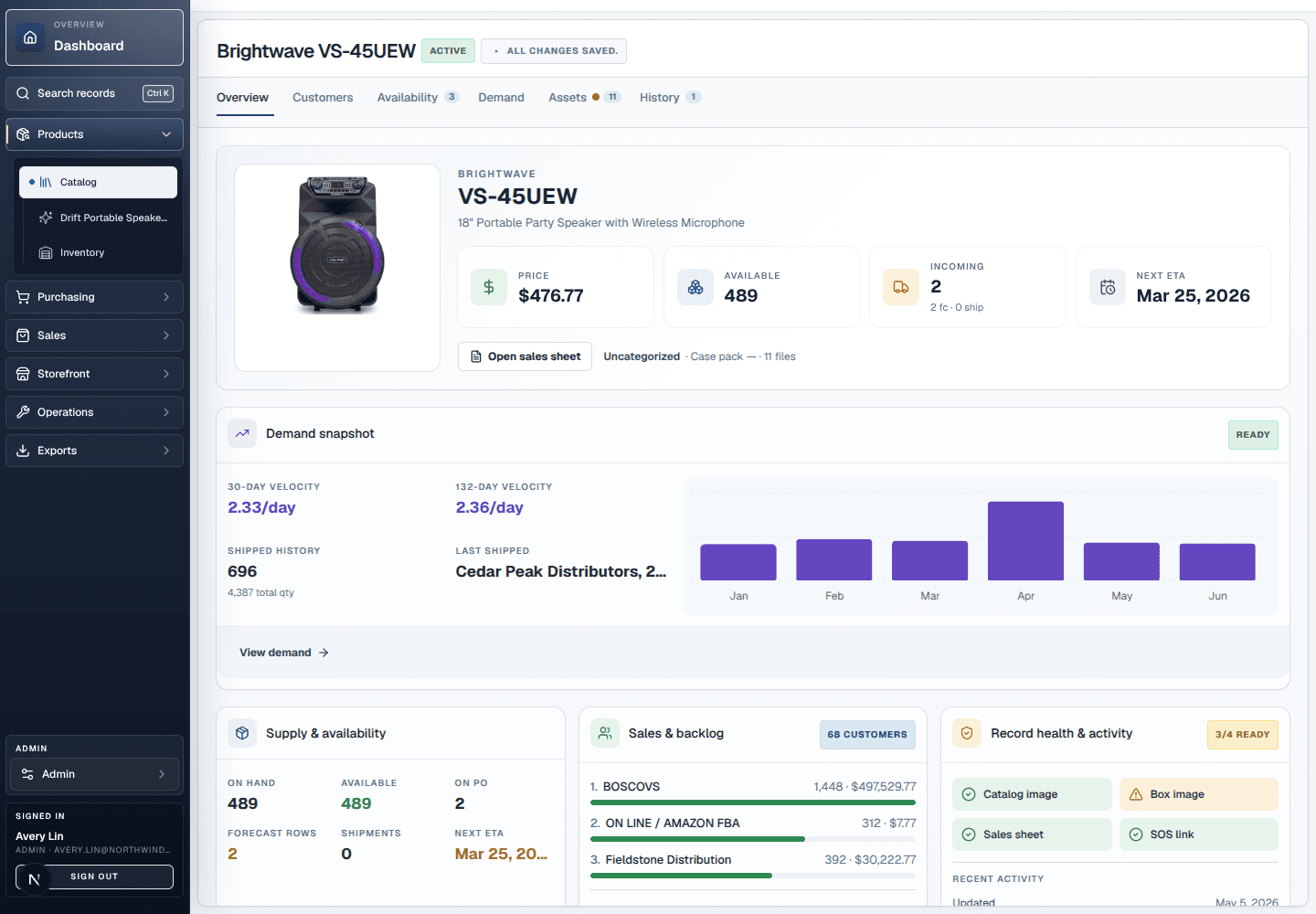Click the Ready status badge
Viewport: 1316px width, 914px height.
(x=1253, y=435)
